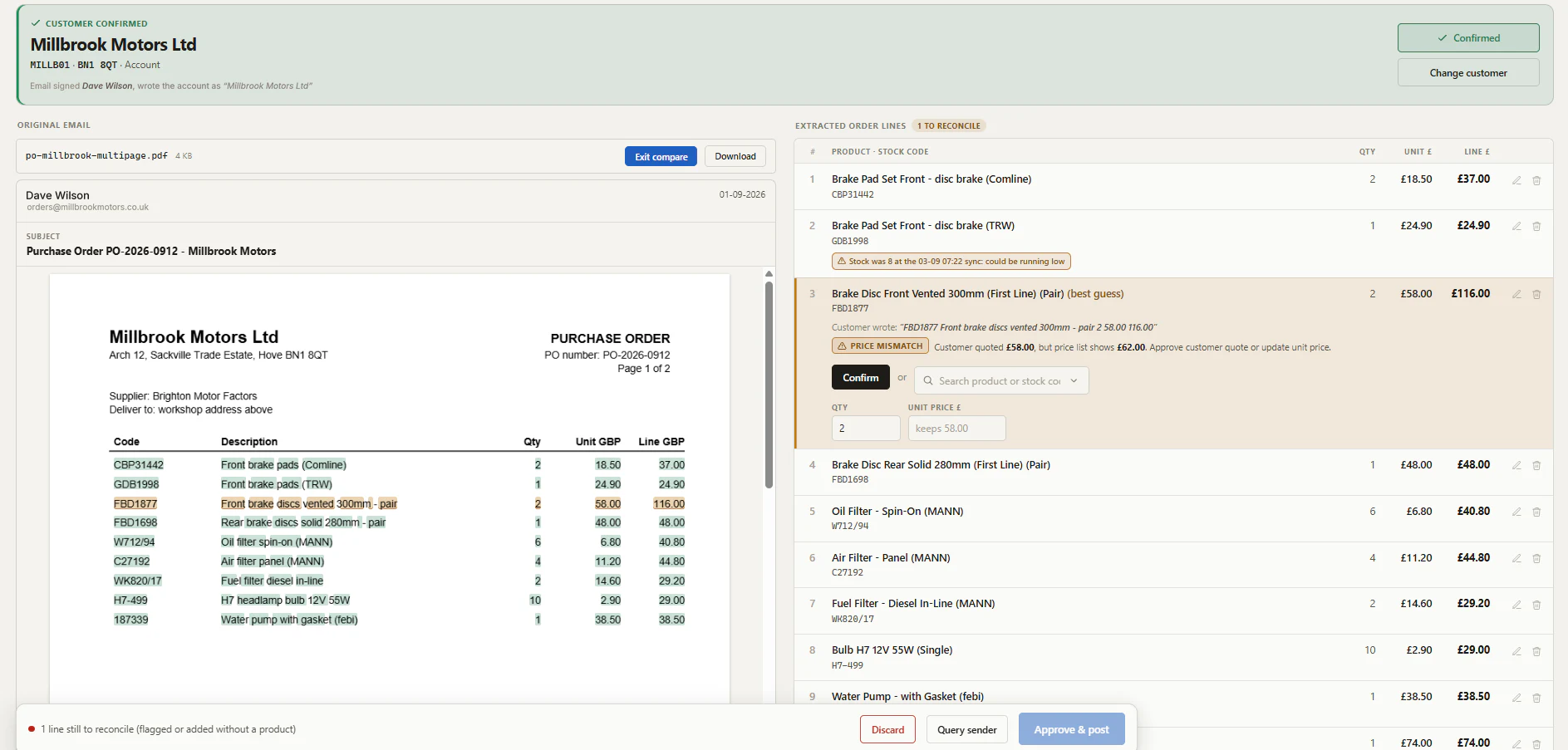Click highlighted code FBD1877 in the PDF
Image resolution: width=1568 pixels, height=750 pixels.
pos(135,504)
